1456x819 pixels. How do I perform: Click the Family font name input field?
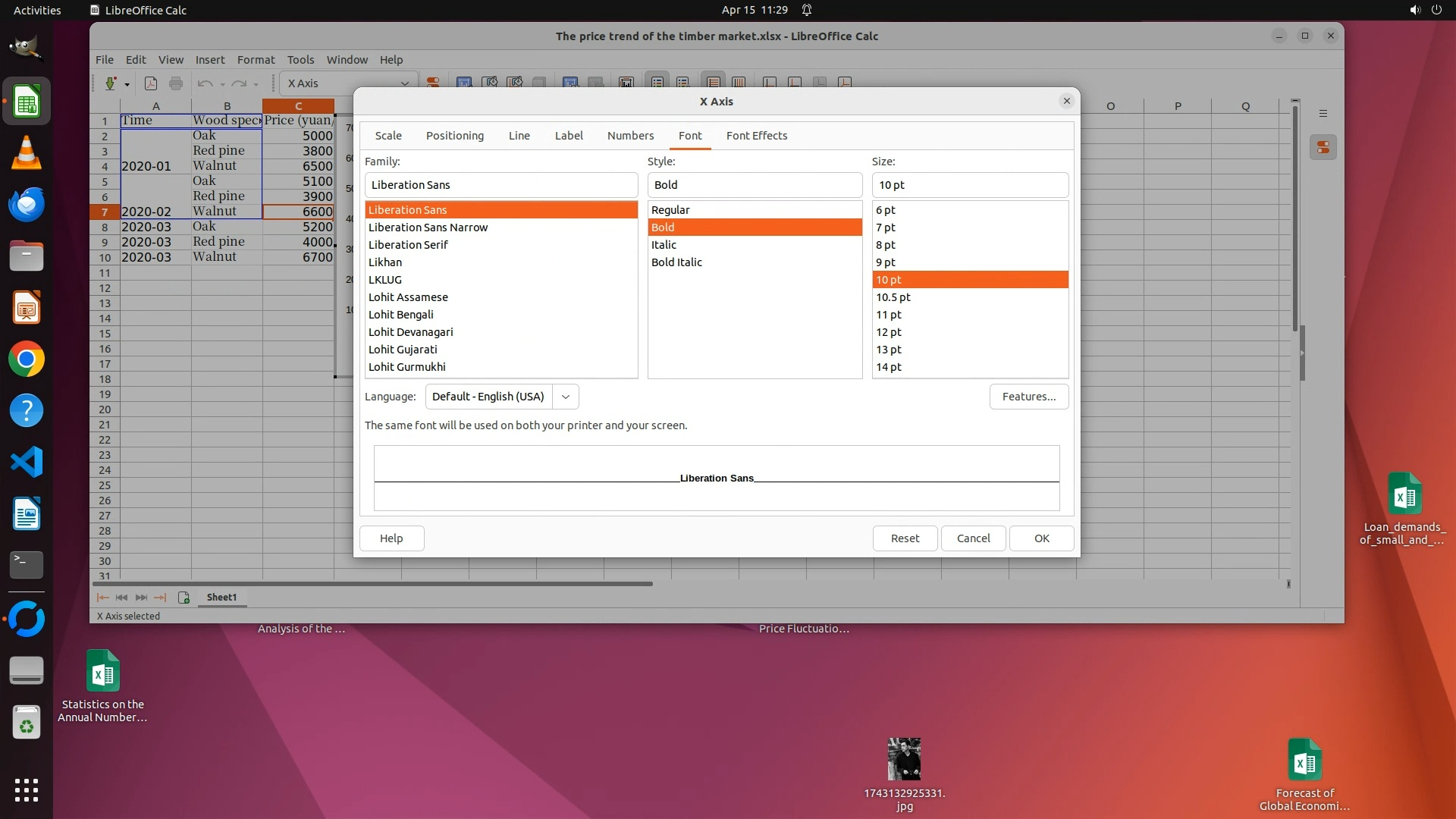500,185
